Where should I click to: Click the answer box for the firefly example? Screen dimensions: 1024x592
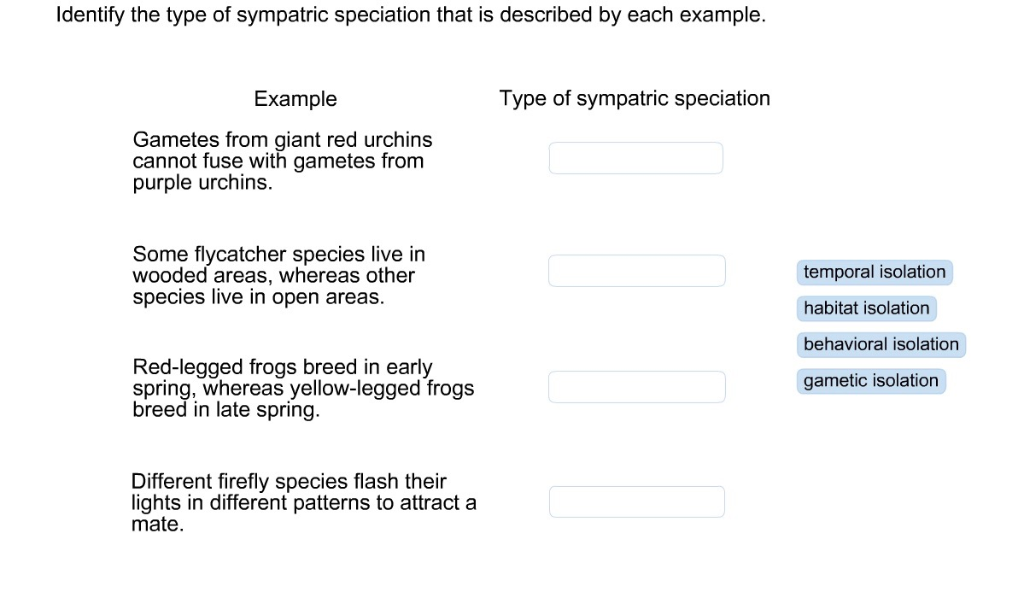636,501
